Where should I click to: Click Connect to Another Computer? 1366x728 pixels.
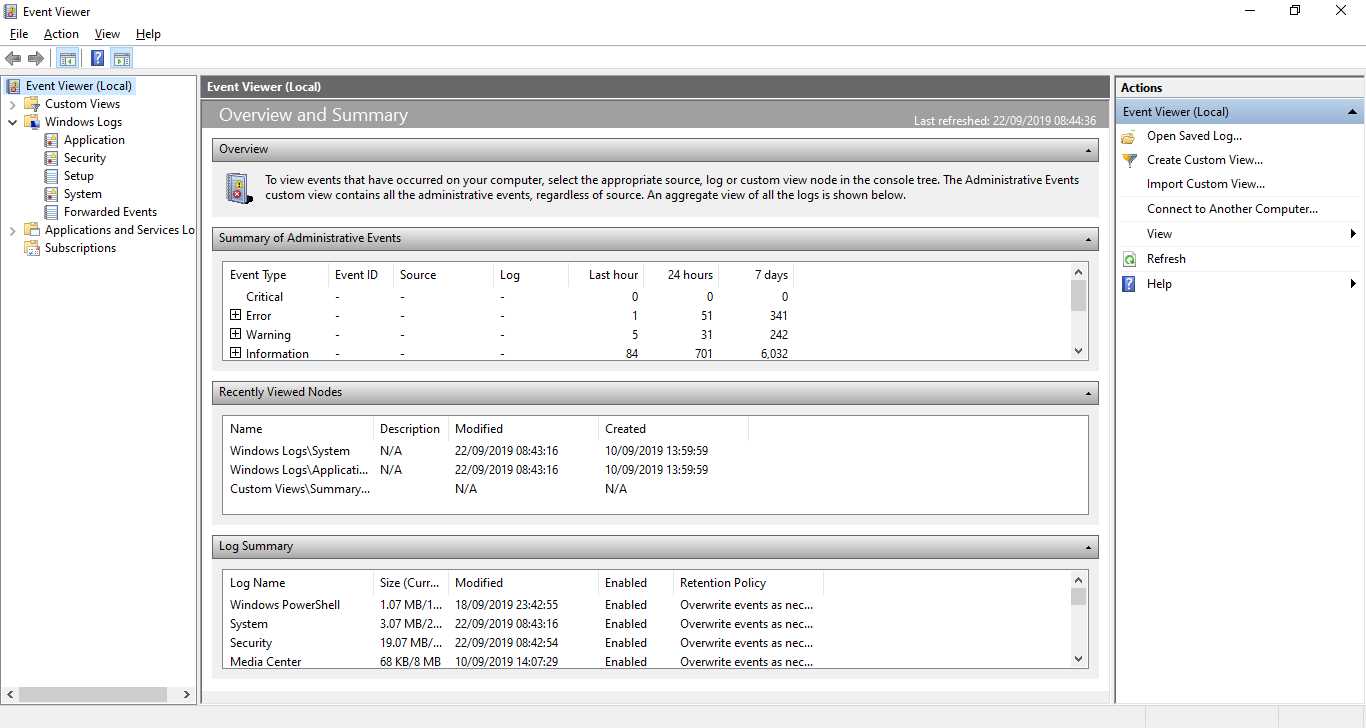[1232, 209]
